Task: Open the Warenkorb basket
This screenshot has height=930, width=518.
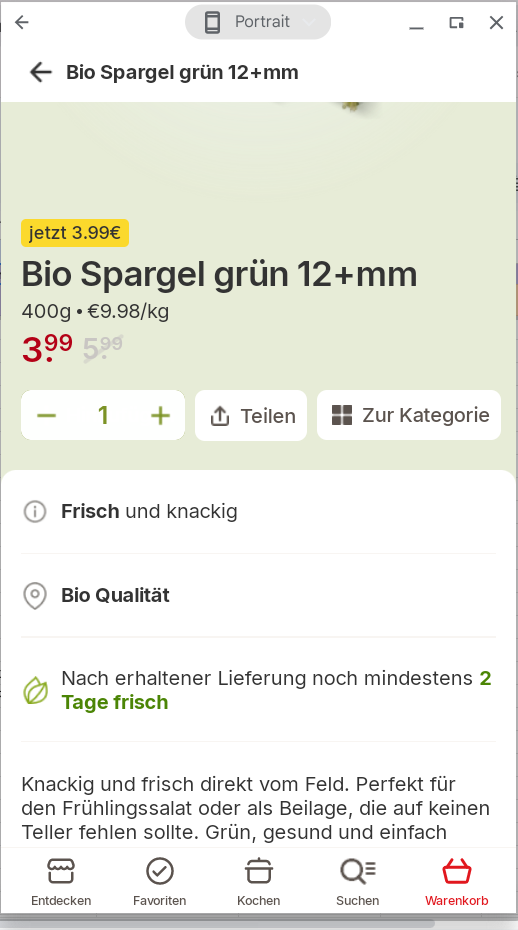Action: (457, 882)
